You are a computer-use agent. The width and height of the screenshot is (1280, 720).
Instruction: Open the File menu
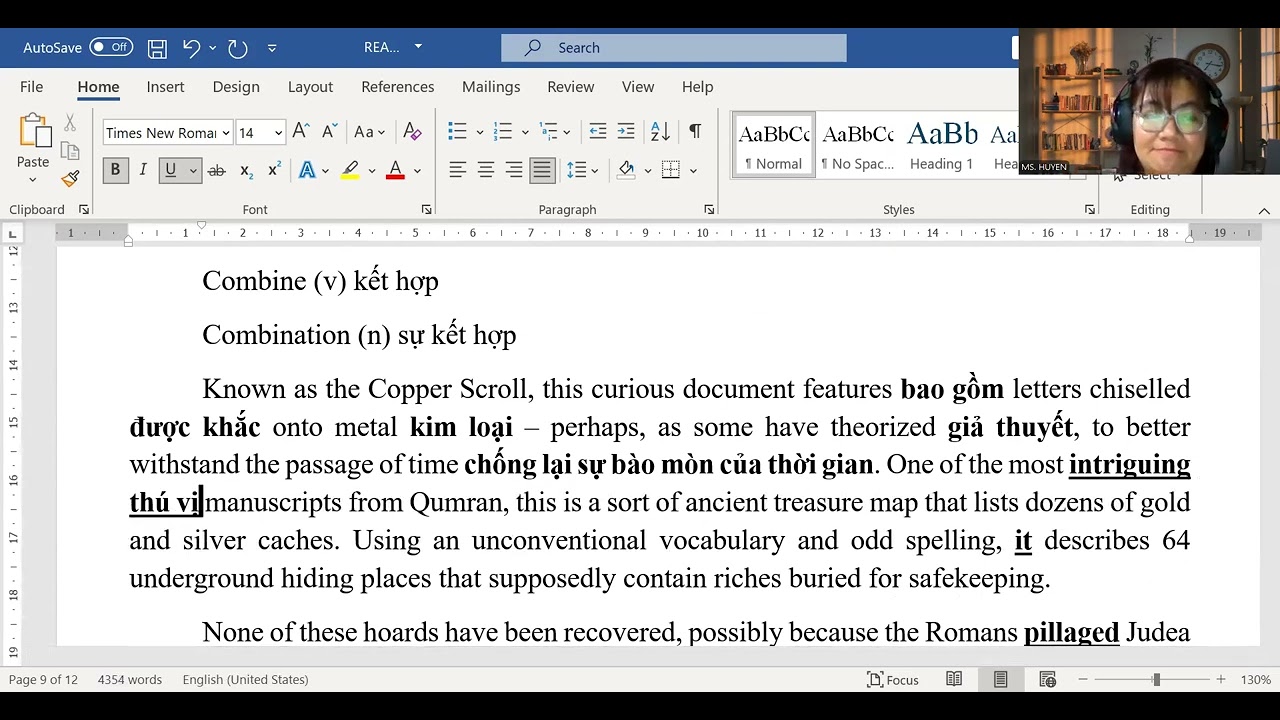coord(32,87)
